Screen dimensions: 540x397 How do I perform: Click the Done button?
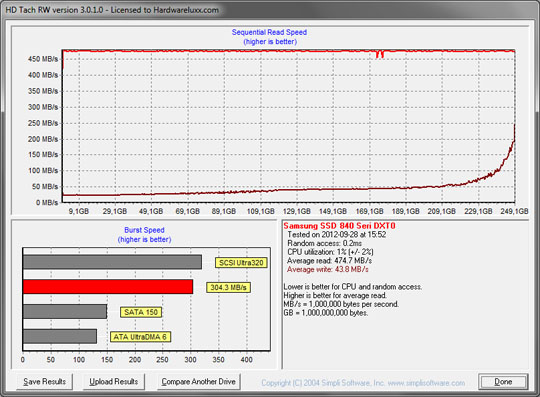coord(503,382)
